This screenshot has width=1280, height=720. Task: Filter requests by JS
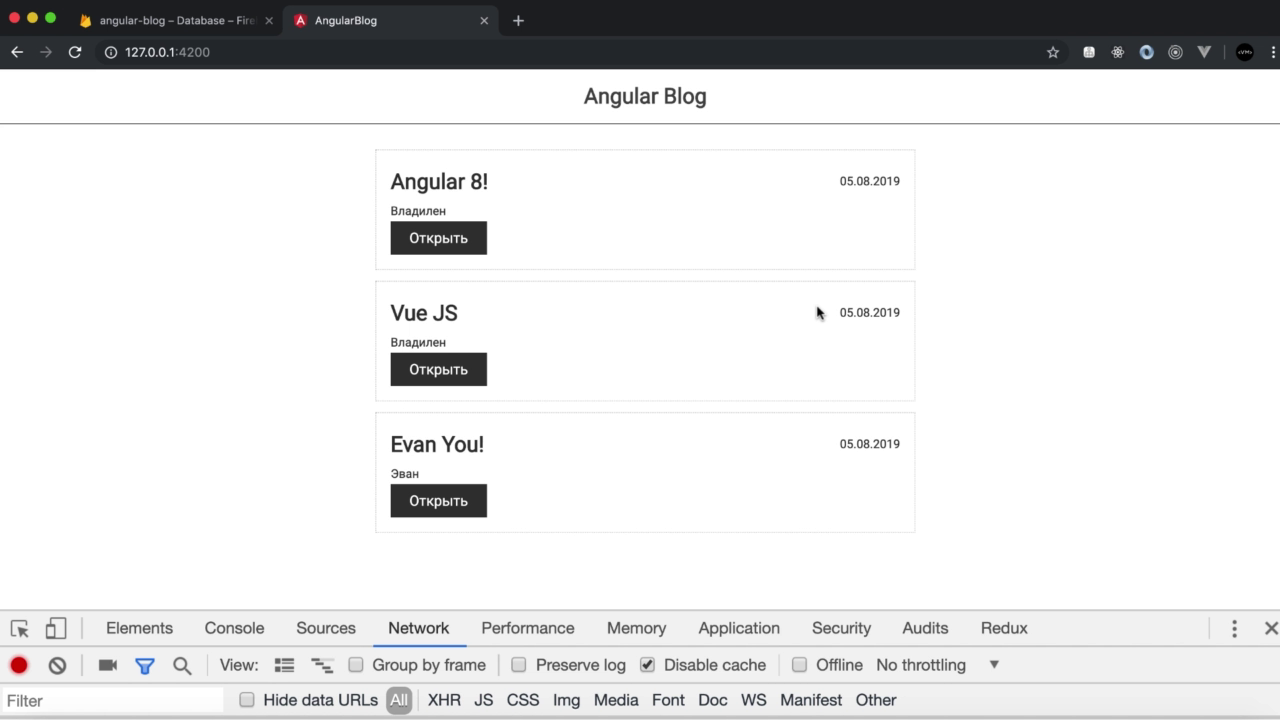(484, 700)
